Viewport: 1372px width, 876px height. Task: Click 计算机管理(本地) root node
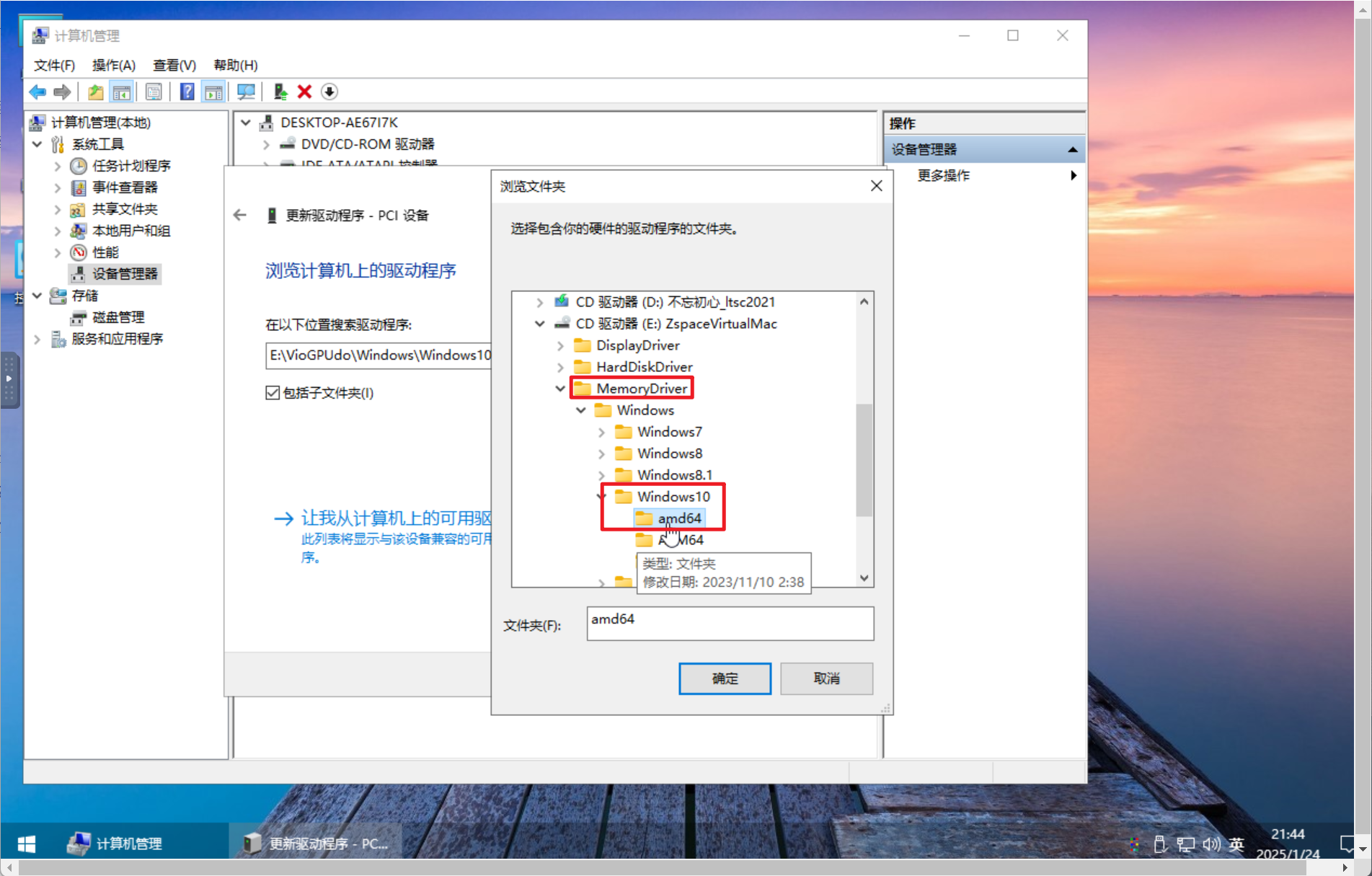(x=101, y=123)
